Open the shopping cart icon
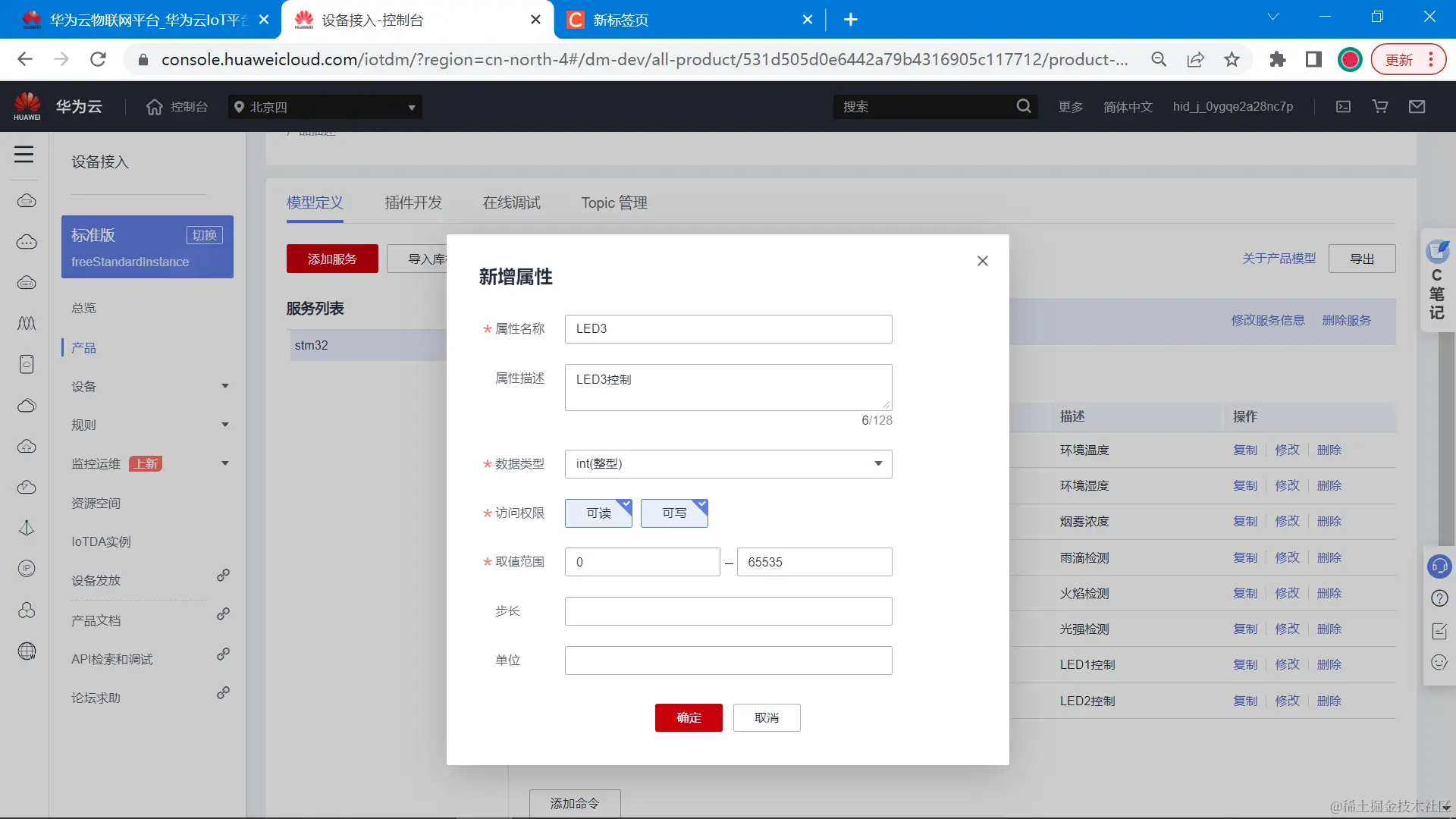 tap(1380, 107)
